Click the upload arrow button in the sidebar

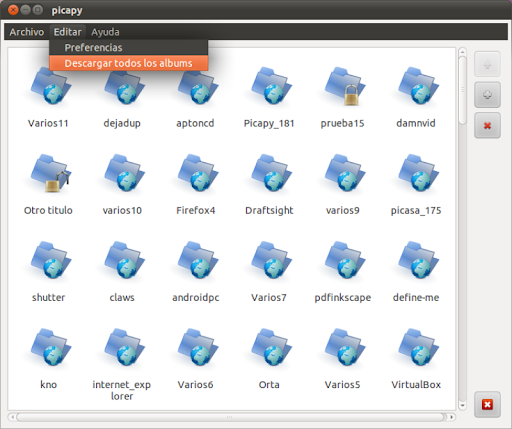(x=487, y=64)
